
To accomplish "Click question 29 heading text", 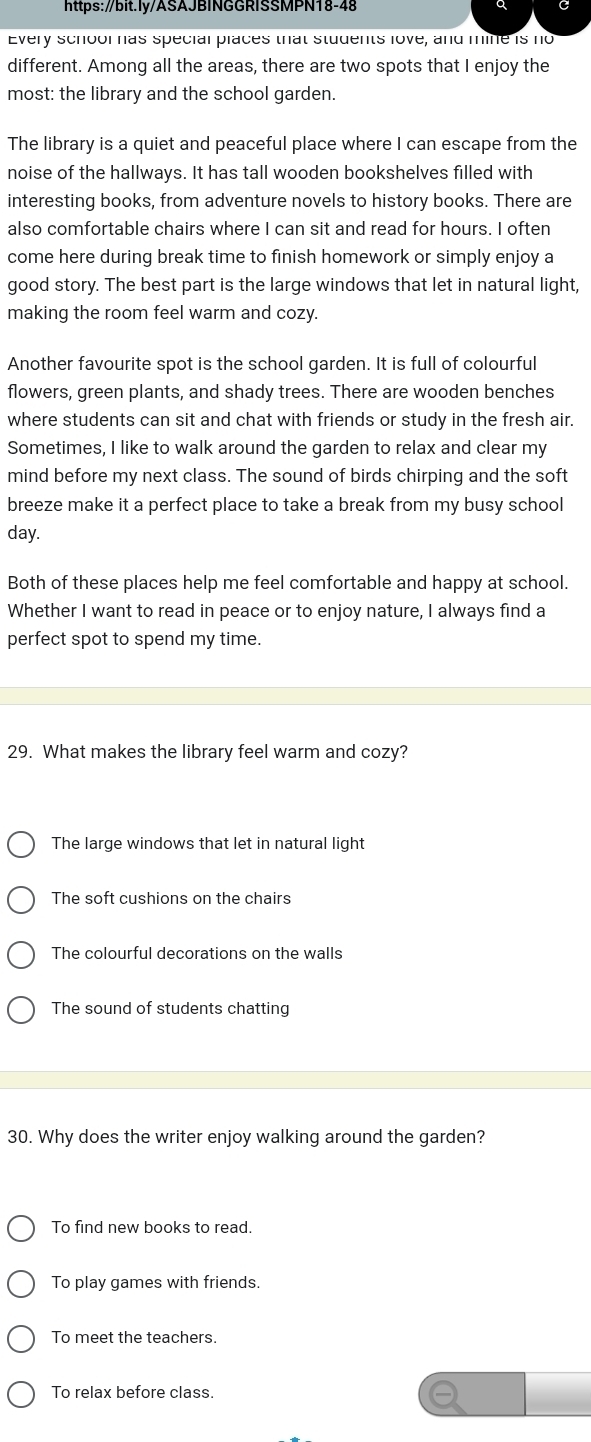I will 207,752.
